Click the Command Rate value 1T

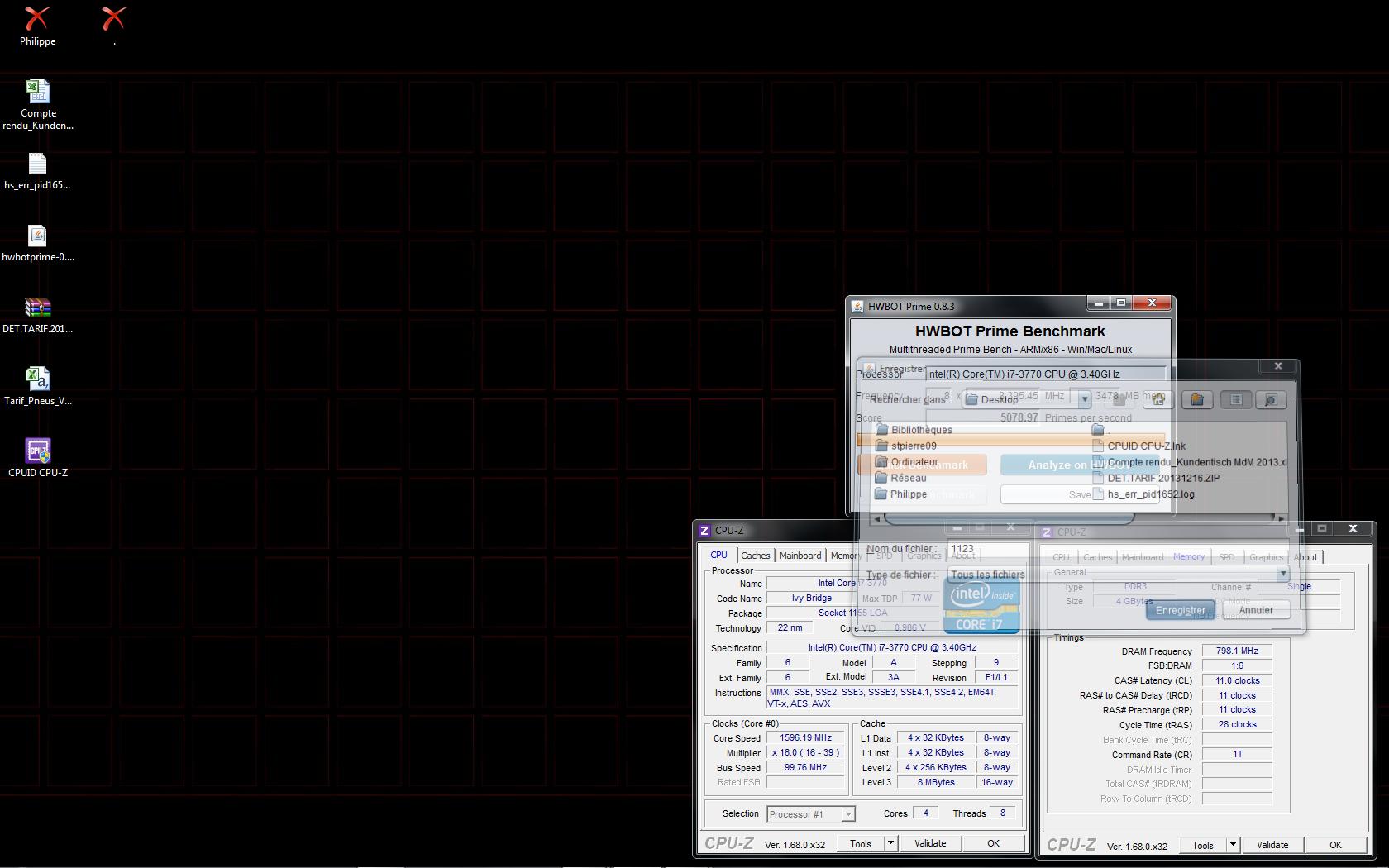pyautogui.click(x=1237, y=755)
